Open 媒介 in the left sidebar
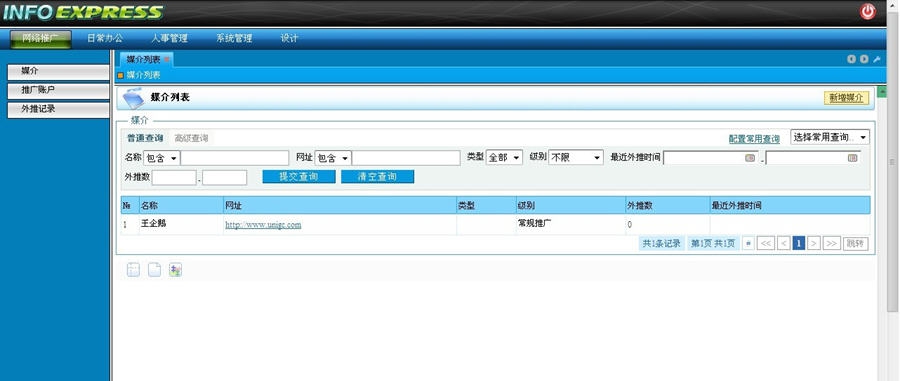The image size is (900, 381). pyautogui.click(x=58, y=72)
